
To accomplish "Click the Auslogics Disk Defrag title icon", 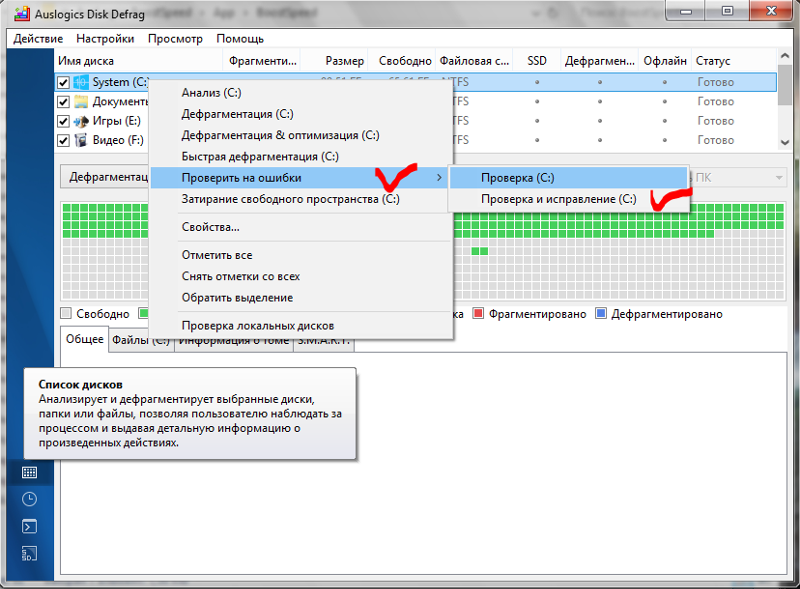I will (x=21, y=14).
